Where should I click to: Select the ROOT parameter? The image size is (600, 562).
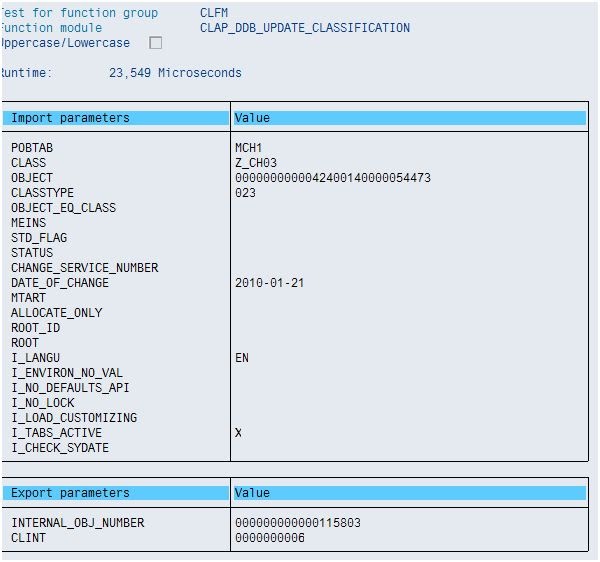coord(25,343)
